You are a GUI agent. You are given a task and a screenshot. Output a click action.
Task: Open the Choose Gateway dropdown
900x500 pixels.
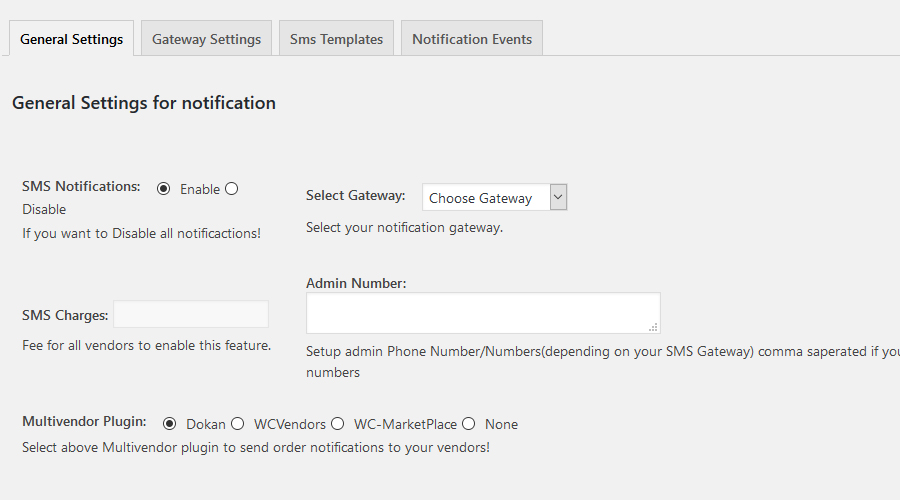(494, 198)
